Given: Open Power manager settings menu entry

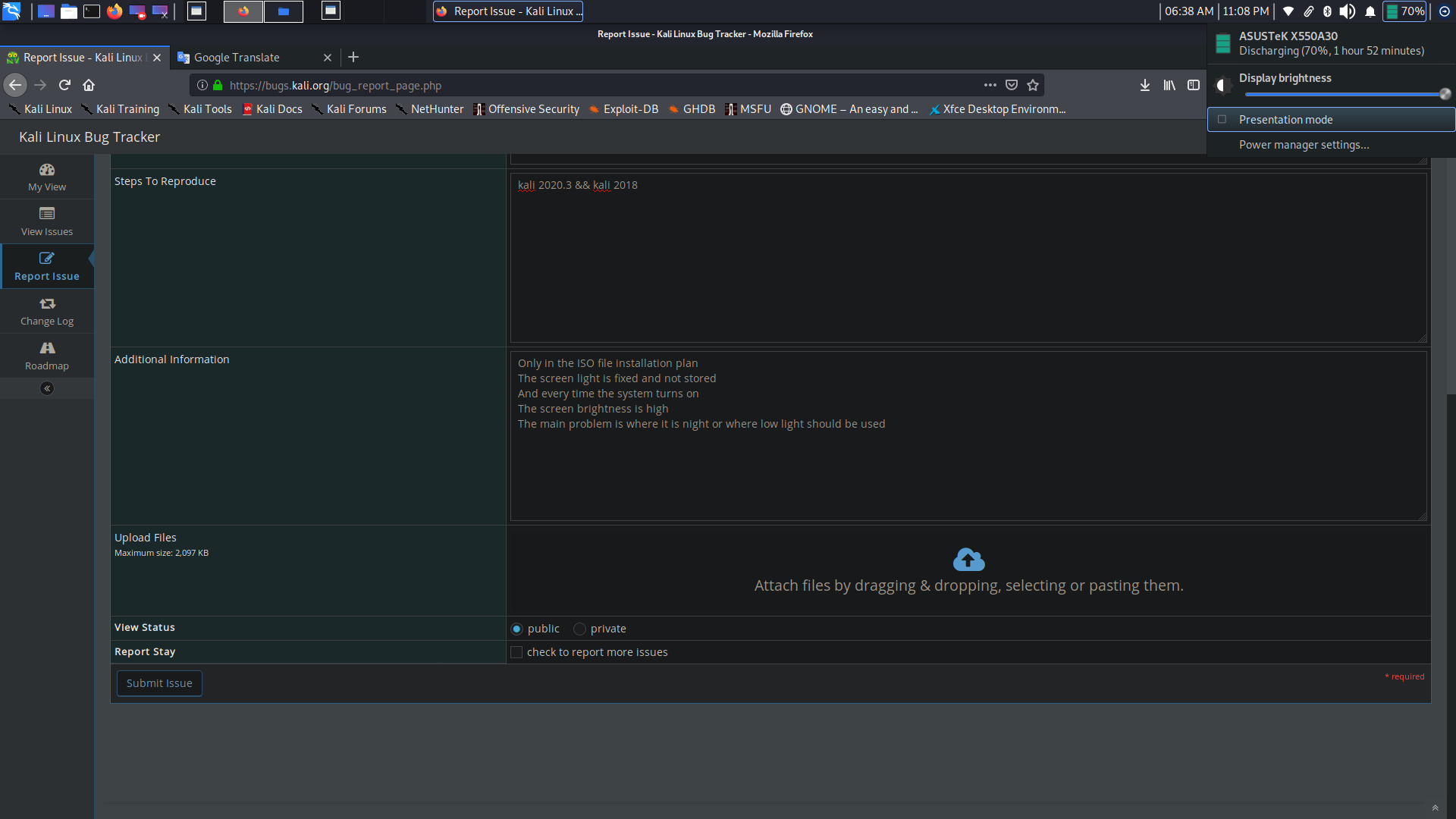Looking at the screenshot, I should (x=1304, y=145).
